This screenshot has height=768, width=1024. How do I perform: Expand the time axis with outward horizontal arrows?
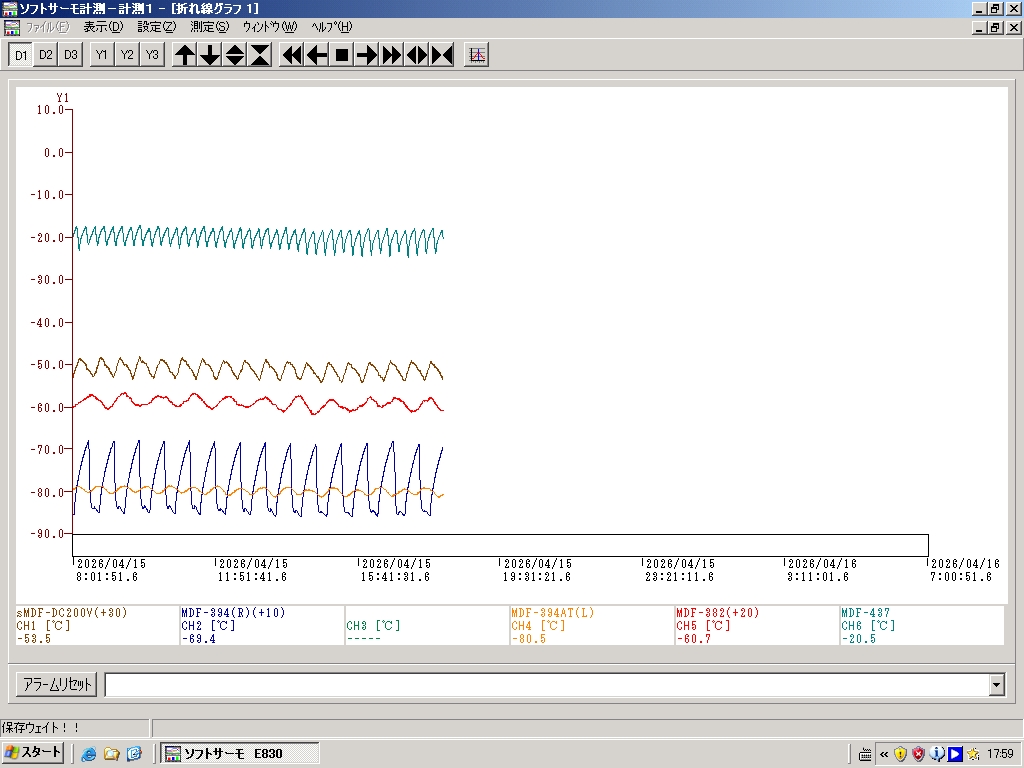coord(417,55)
